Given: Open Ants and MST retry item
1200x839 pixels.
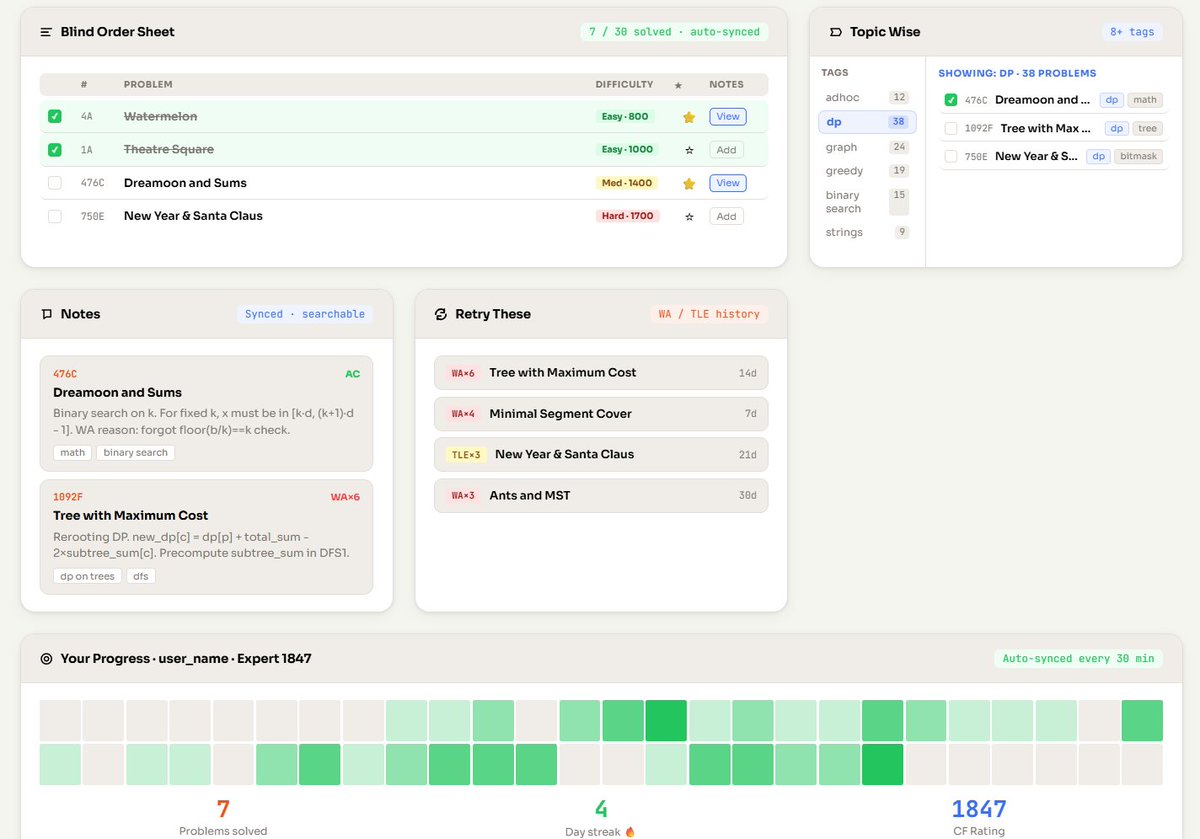Looking at the screenshot, I should click(x=601, y=495).
